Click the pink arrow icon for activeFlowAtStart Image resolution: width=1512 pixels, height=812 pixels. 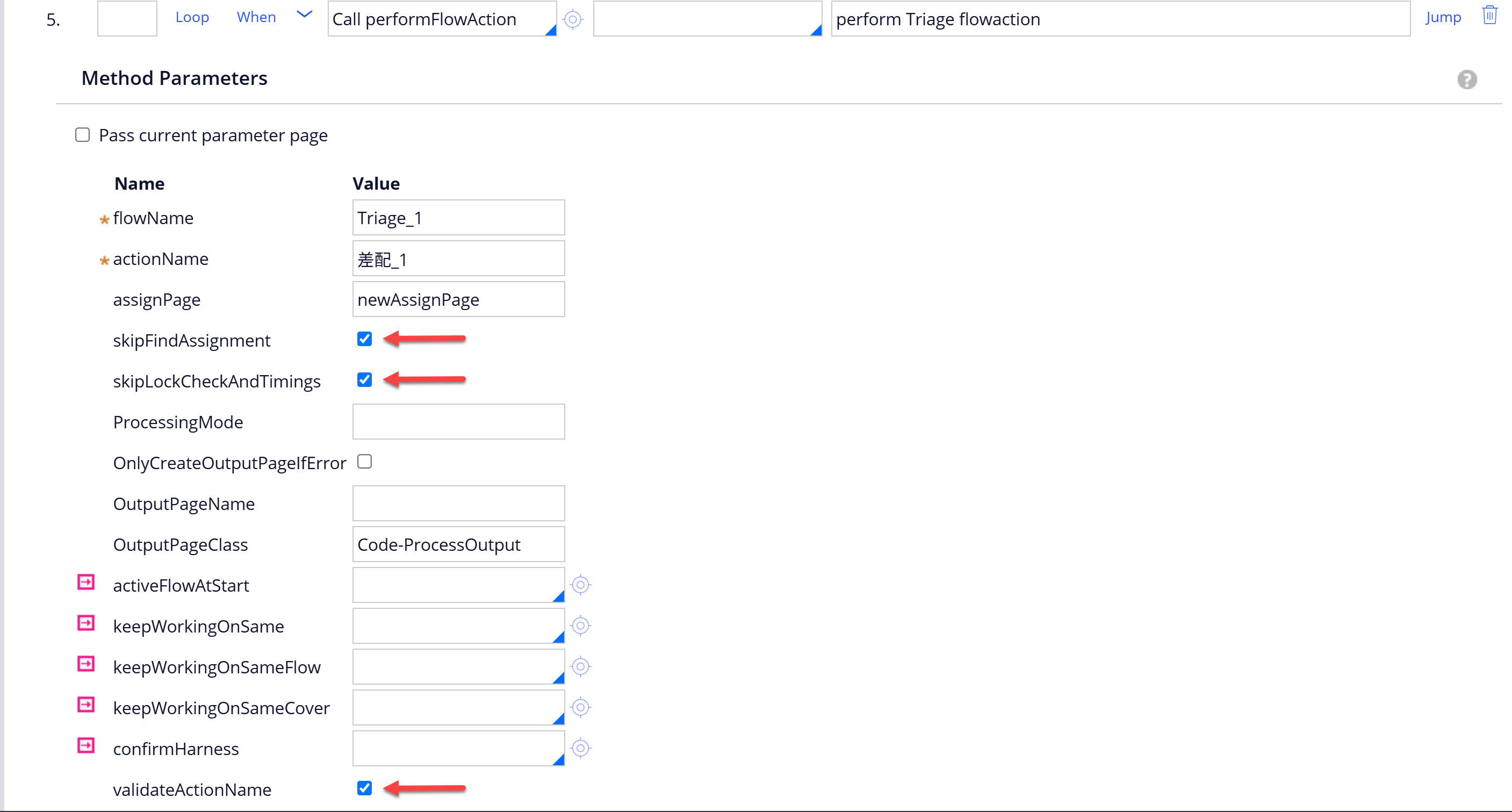pos(87,583)
